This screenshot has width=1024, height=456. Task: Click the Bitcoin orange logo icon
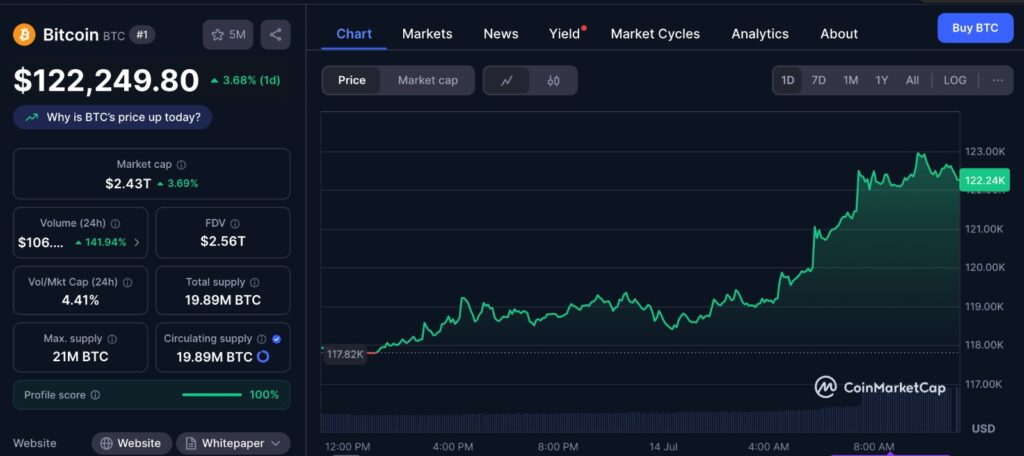[x=24, y=35]
